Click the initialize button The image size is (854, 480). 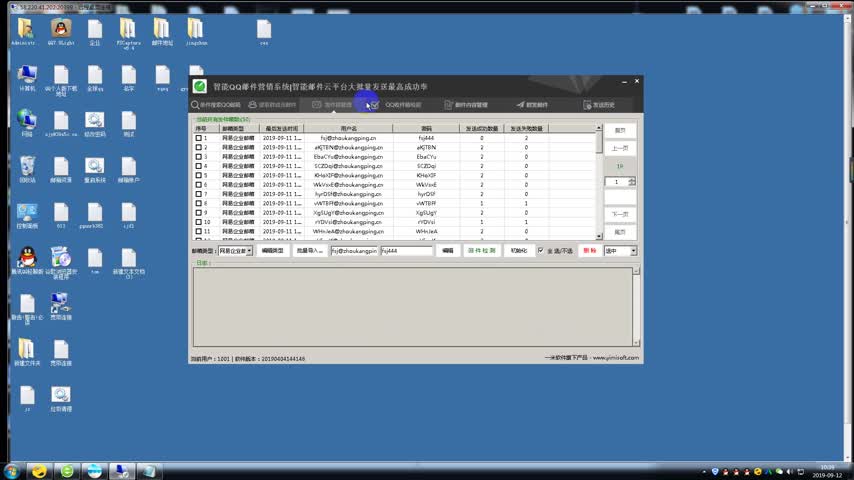[x=518, y=251]
